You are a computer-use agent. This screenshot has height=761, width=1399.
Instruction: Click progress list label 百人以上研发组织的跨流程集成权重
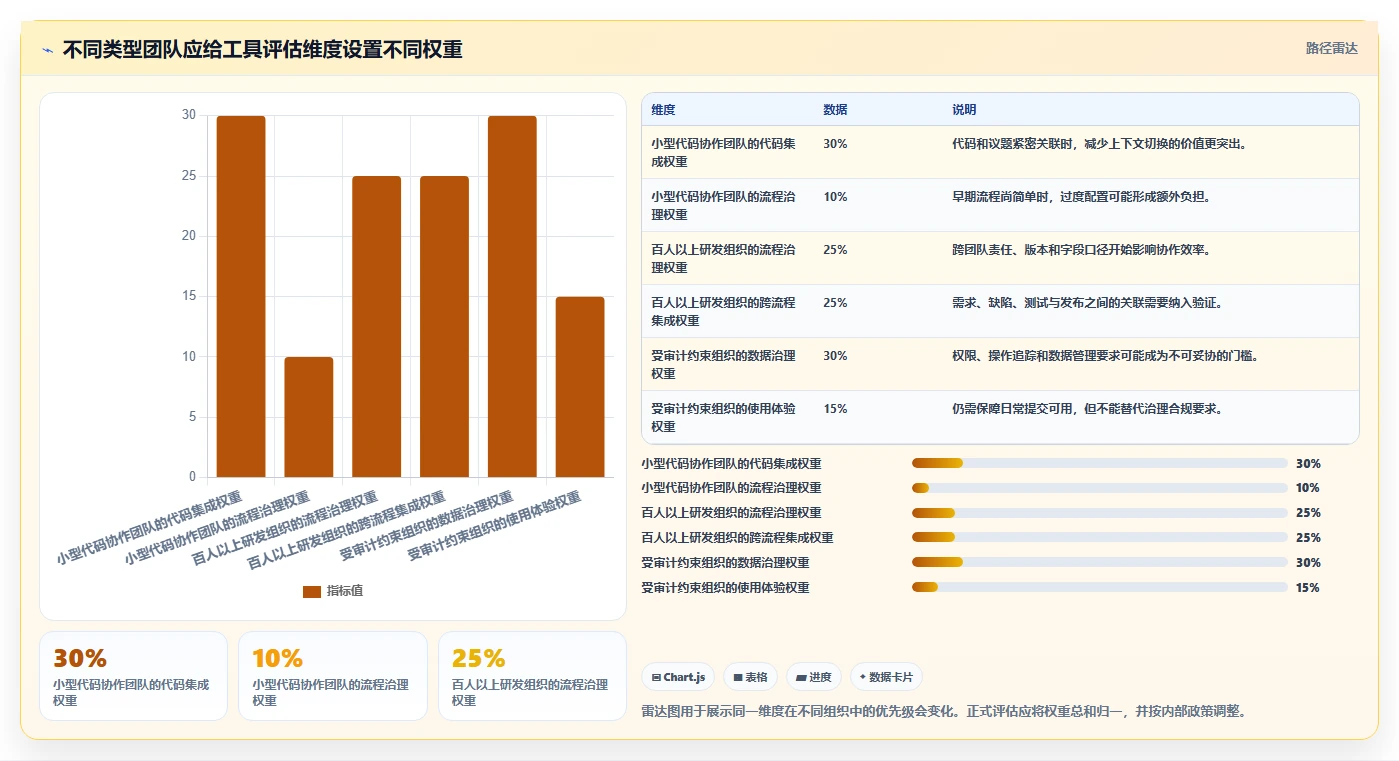point(737,538)
